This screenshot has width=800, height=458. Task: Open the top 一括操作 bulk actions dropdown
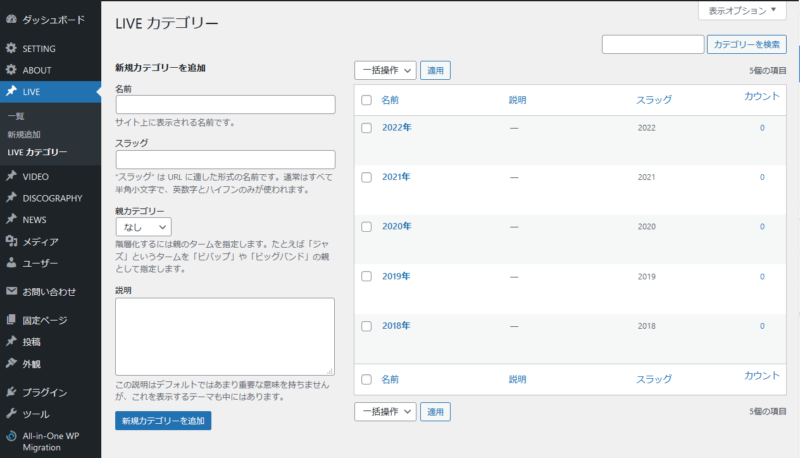[x=384, y=70]
